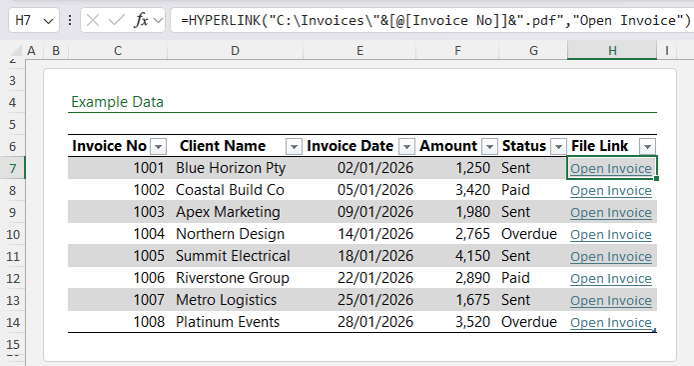Click the Client Name header text
The height and width of the screenshot is (366, 694).
click(x=223, y=146)
